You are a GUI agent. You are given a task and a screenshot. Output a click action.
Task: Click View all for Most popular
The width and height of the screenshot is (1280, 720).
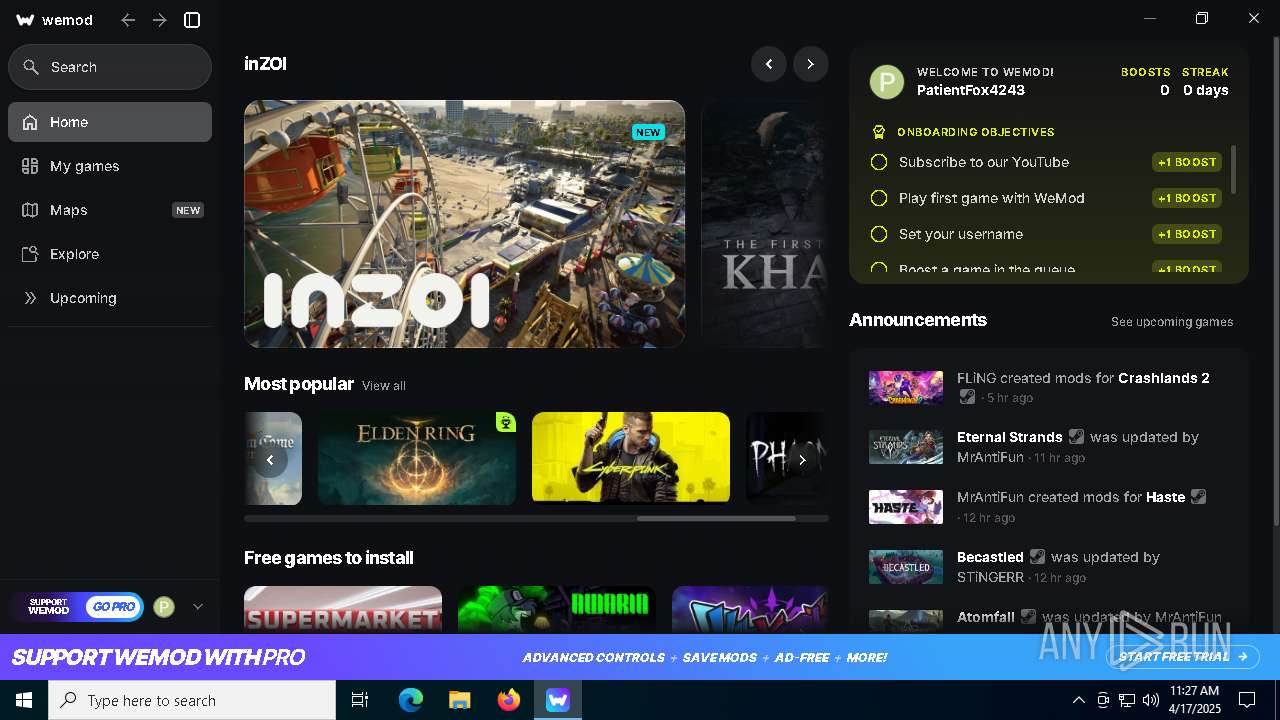[384, 386]
